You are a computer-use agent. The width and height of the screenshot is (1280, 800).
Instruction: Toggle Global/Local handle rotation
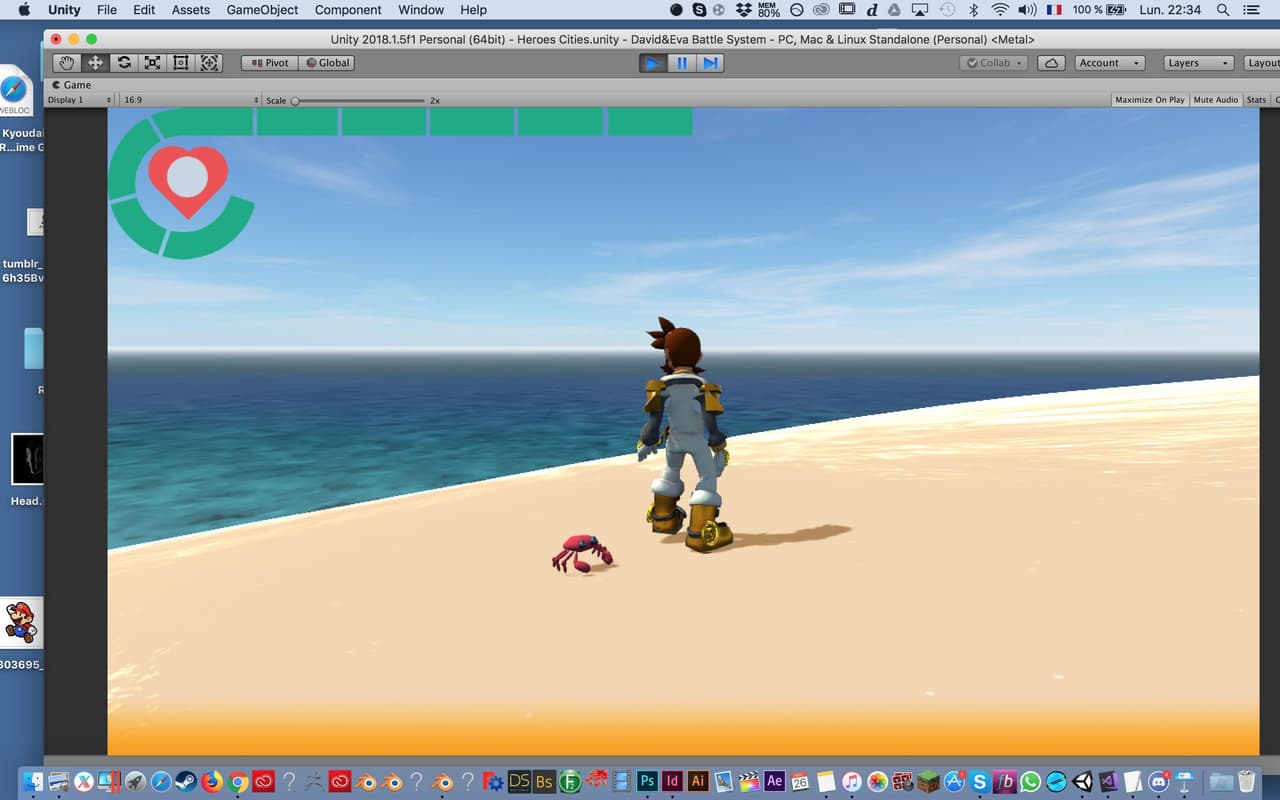[x=327, y=63]
